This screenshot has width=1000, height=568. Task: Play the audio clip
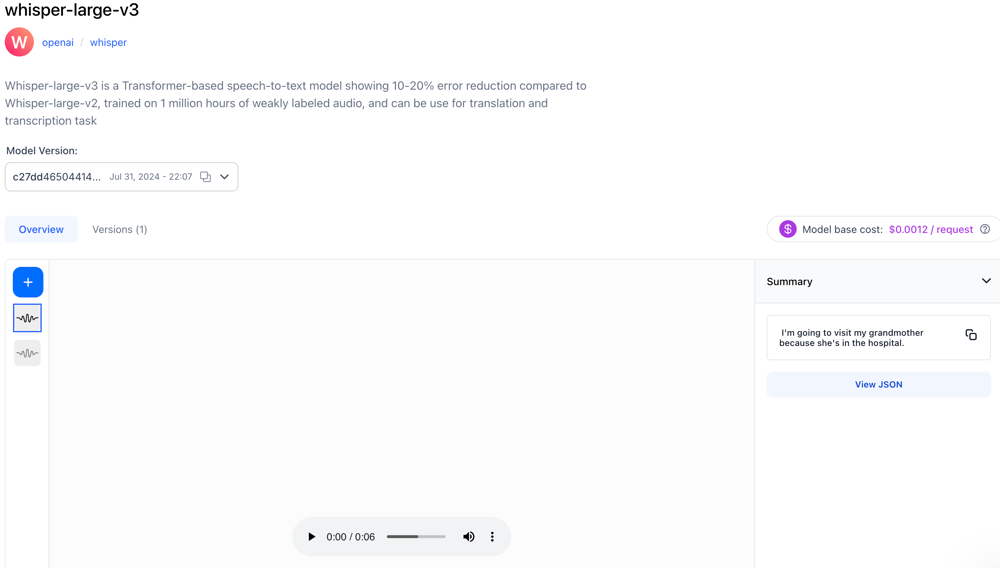[x=311, y=537]
